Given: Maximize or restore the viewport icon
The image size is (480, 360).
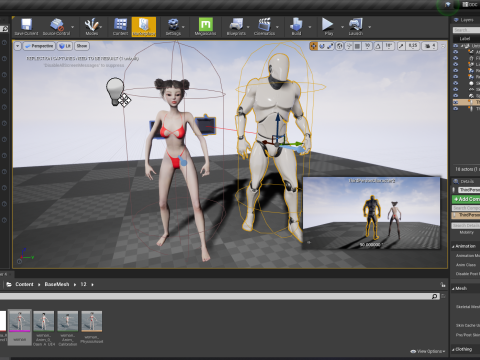Looking at the screenshot, I should (443, 46).
